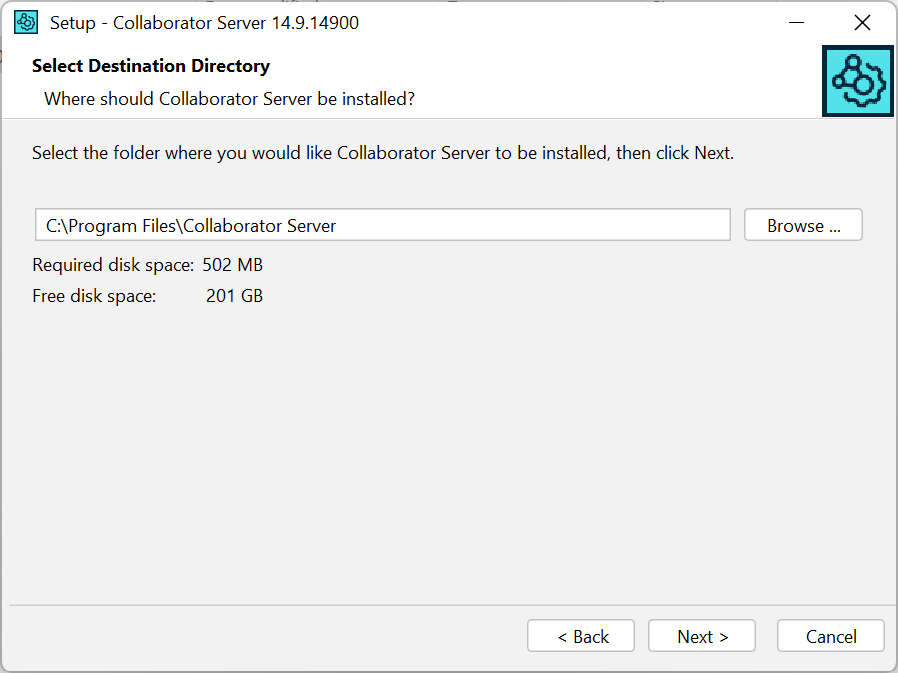898x673 pixels.
Task: Click the Setup - Collaborator Server 14.9.14900 title
Action: [202, 22]
